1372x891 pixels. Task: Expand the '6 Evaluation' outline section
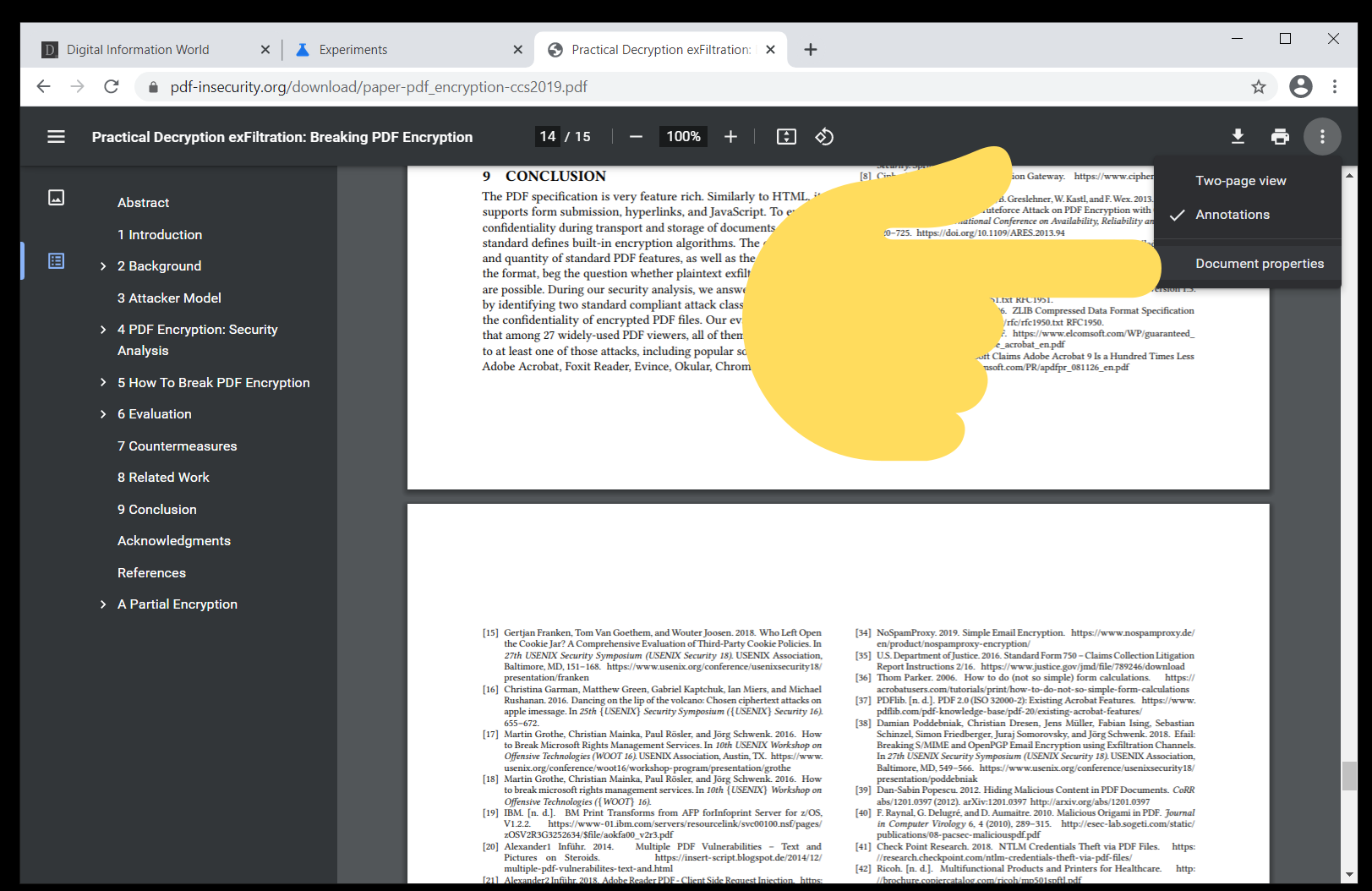coord(101,413)
